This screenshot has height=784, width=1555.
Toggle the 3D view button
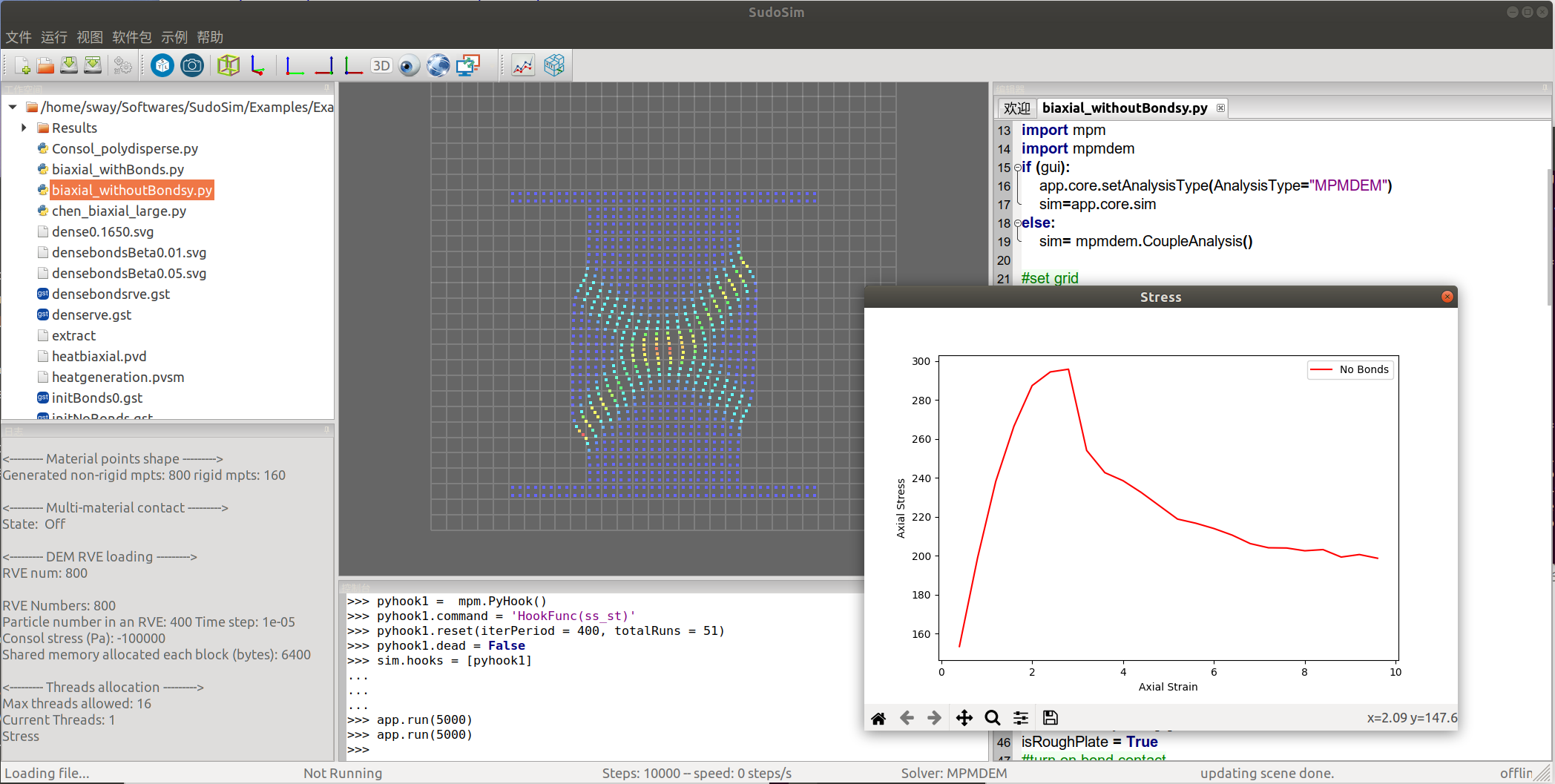381,66
